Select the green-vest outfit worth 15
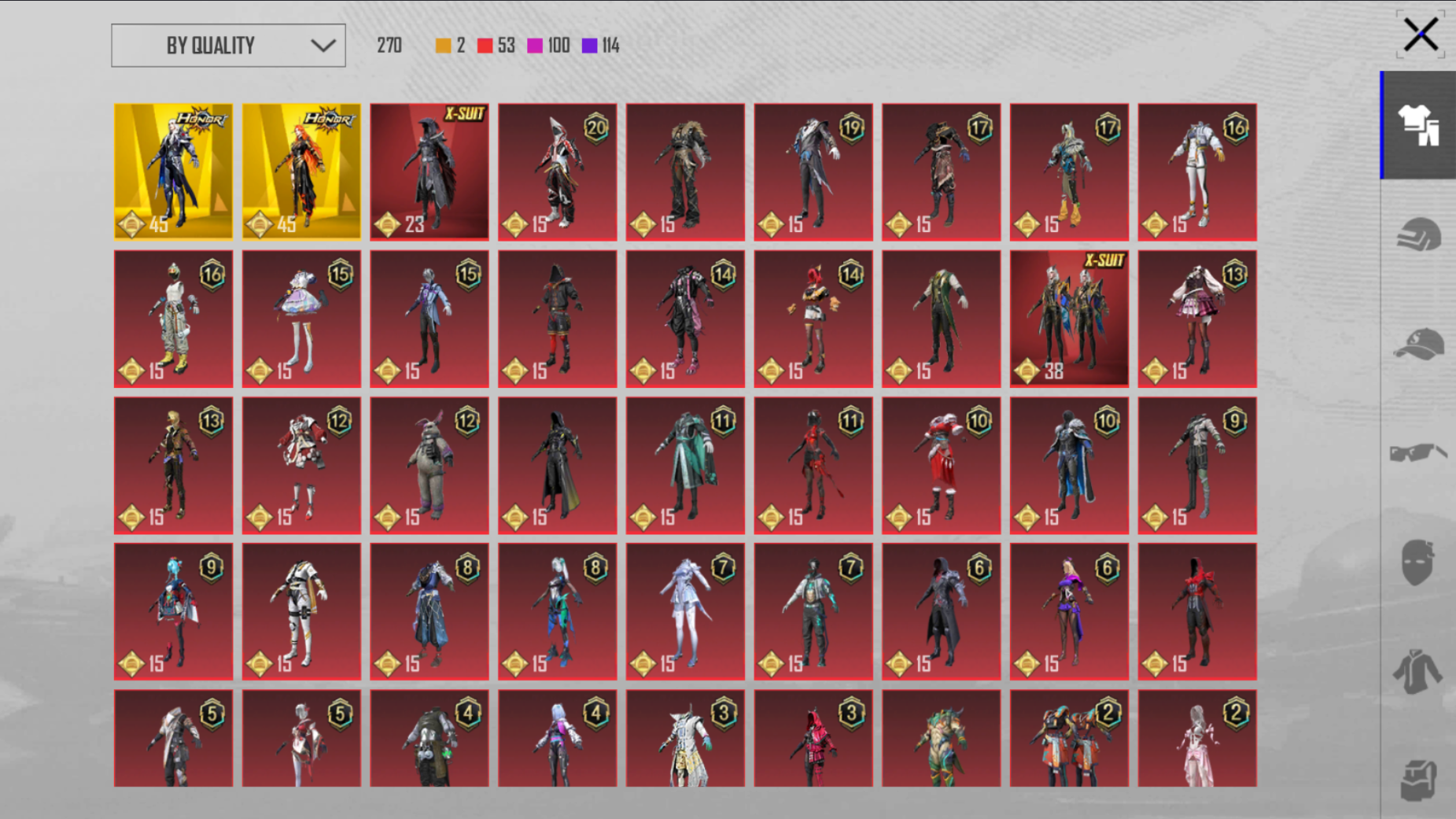This screenshot has width=1456, height=819. [x=942, y=319]
